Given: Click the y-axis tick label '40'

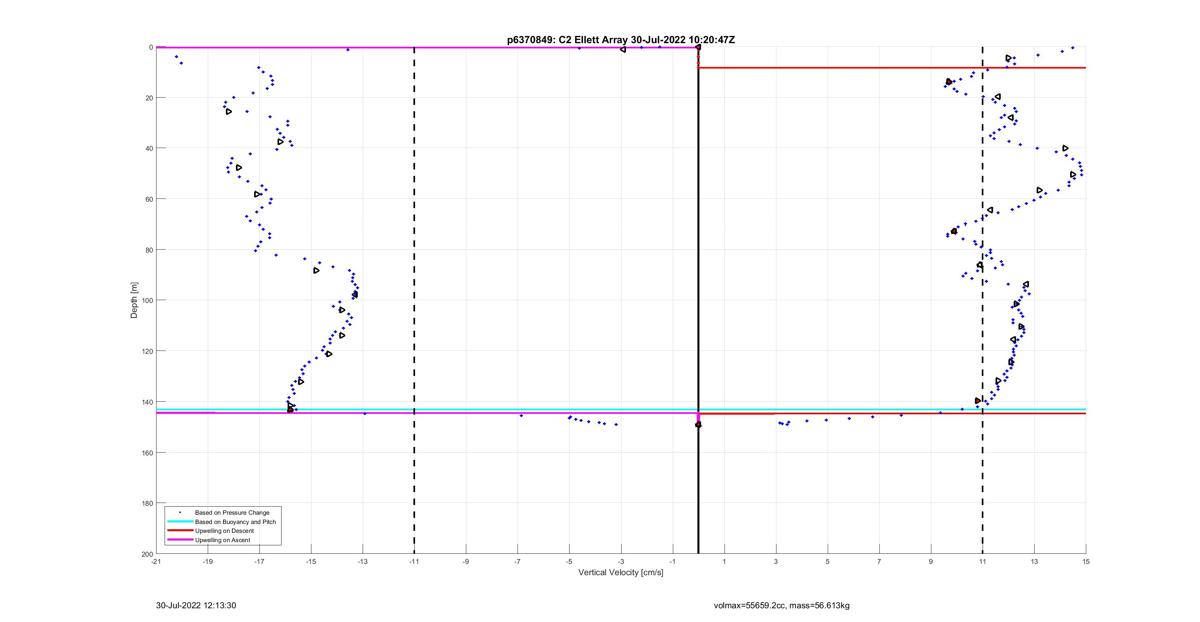Looking at the screenshot, I should (148, 148).
